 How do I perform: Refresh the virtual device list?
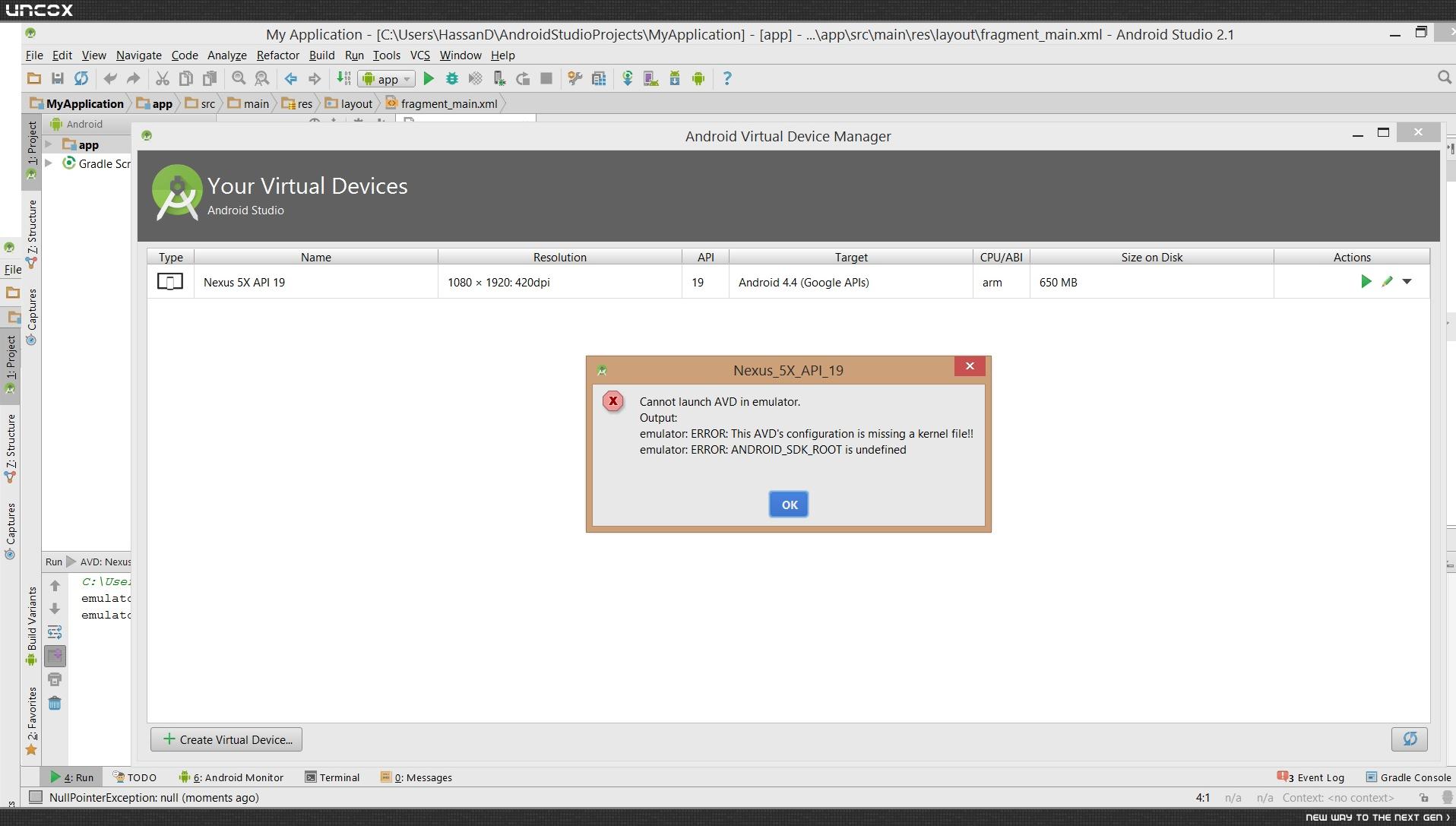click(x=1410, y=739)
